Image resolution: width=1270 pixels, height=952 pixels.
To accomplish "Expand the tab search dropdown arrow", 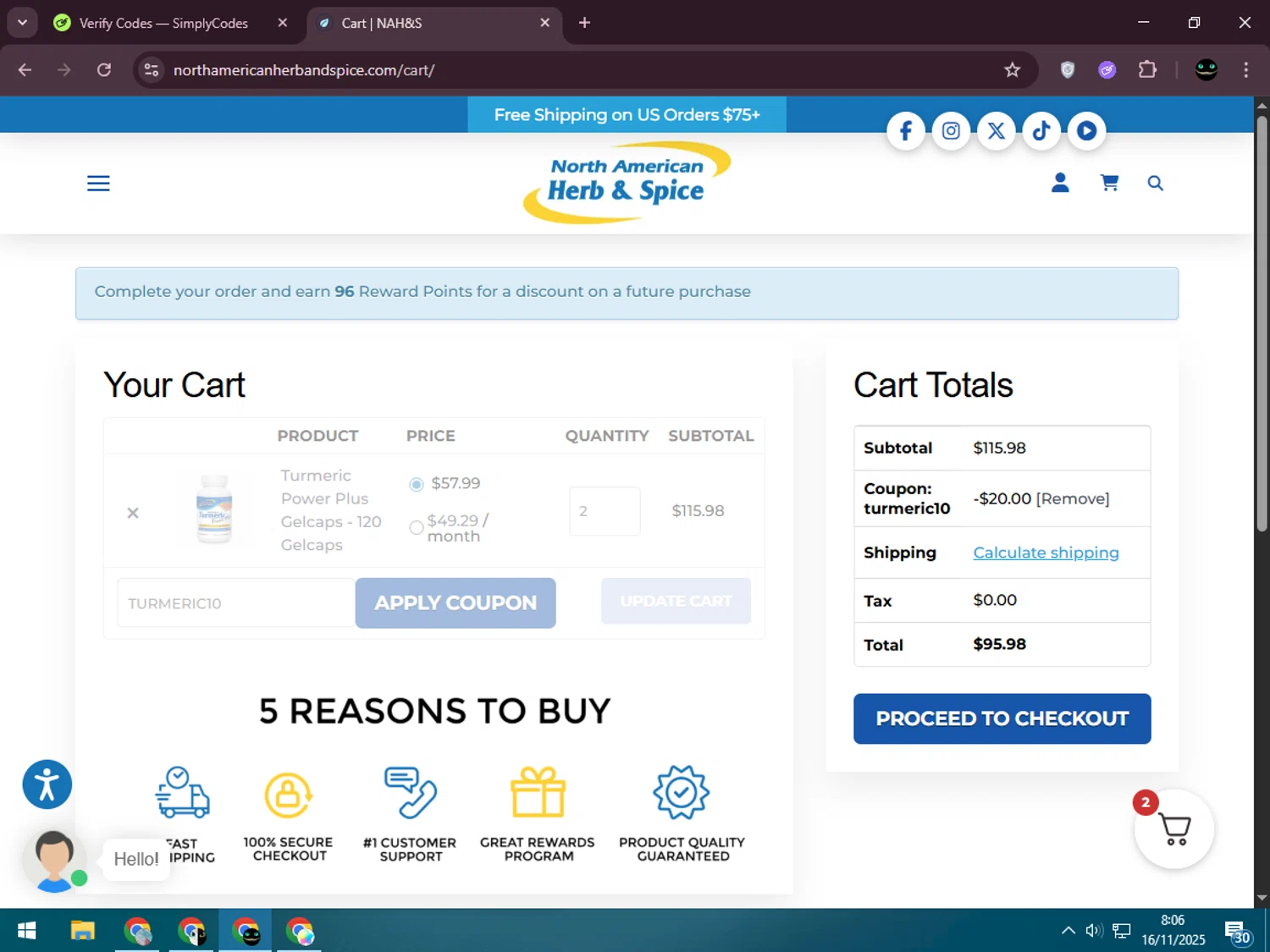I will [x=23, y=23].
